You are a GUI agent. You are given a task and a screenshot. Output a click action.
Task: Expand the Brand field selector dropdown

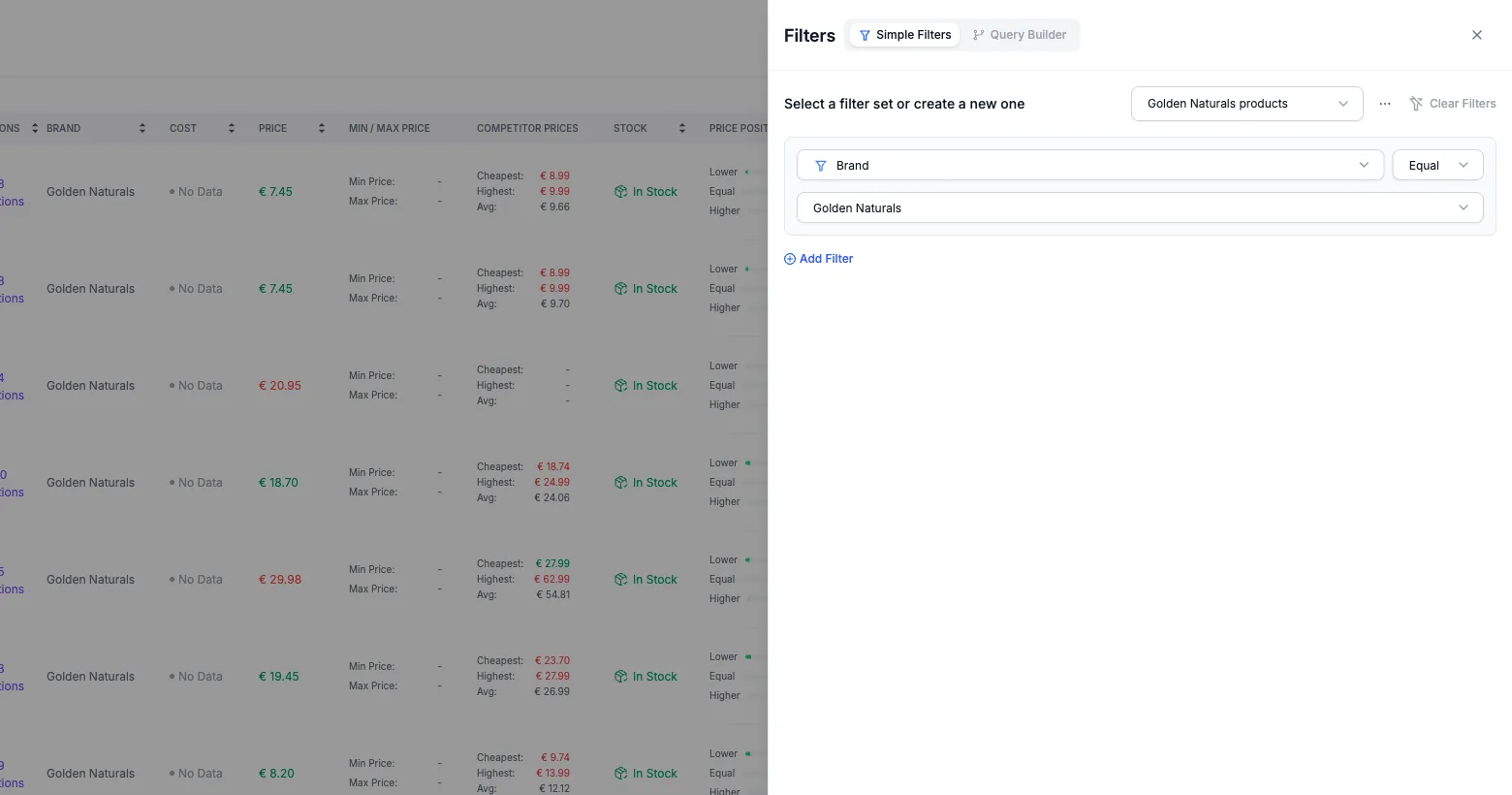click(x=1090, y=166)
